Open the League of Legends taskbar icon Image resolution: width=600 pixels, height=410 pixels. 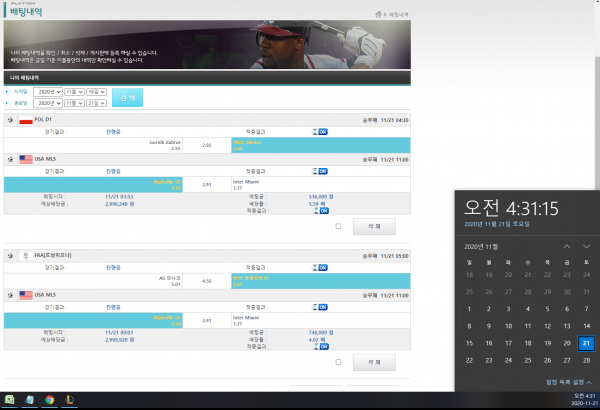point(69,400)
